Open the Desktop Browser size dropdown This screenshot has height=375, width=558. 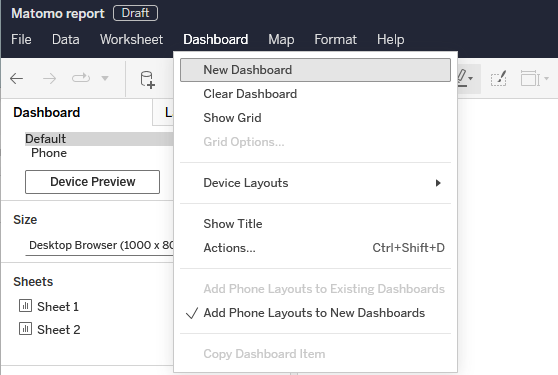tap(99, 245)
